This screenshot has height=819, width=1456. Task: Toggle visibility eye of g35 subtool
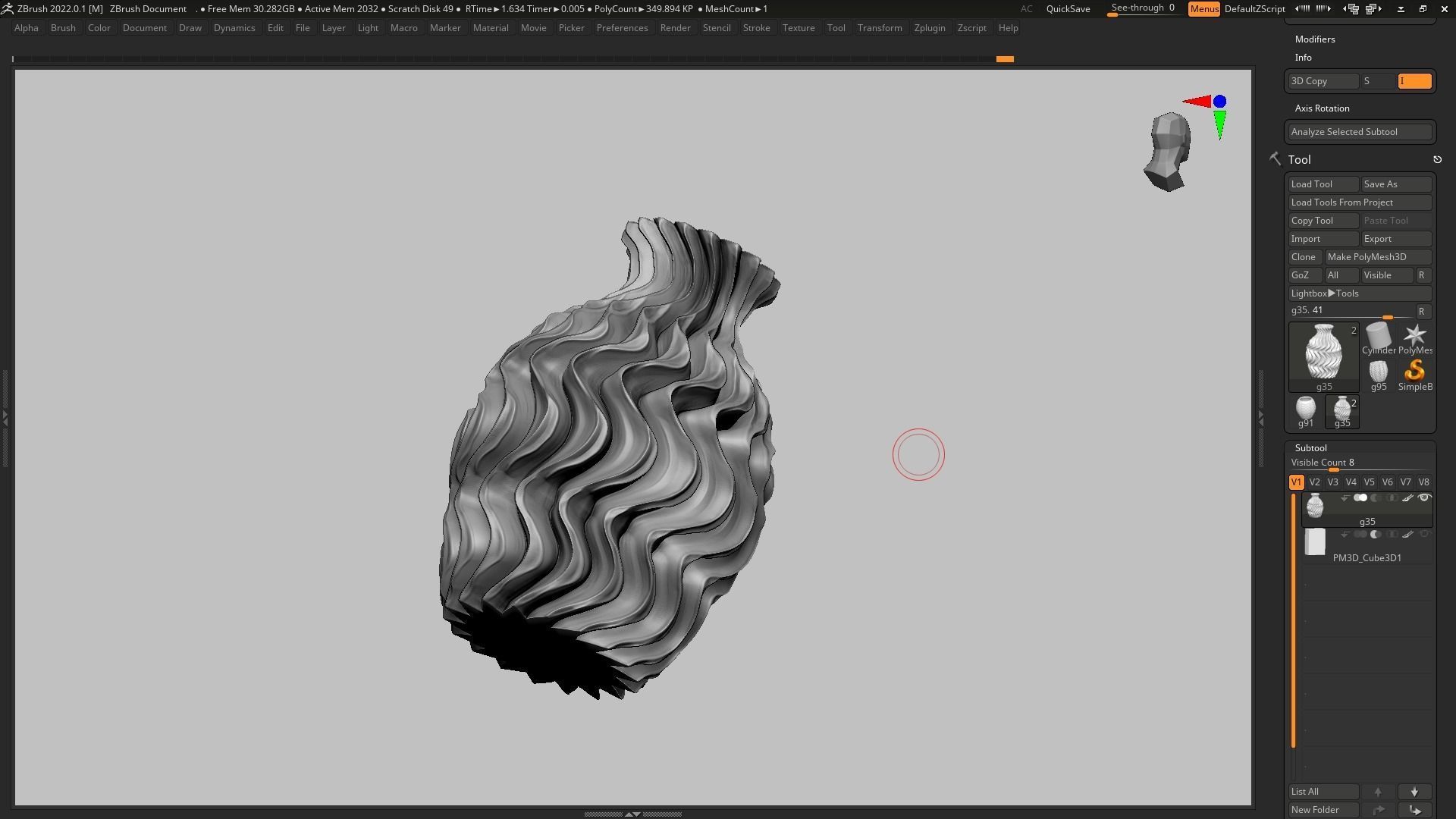[x=1424, y=498]
